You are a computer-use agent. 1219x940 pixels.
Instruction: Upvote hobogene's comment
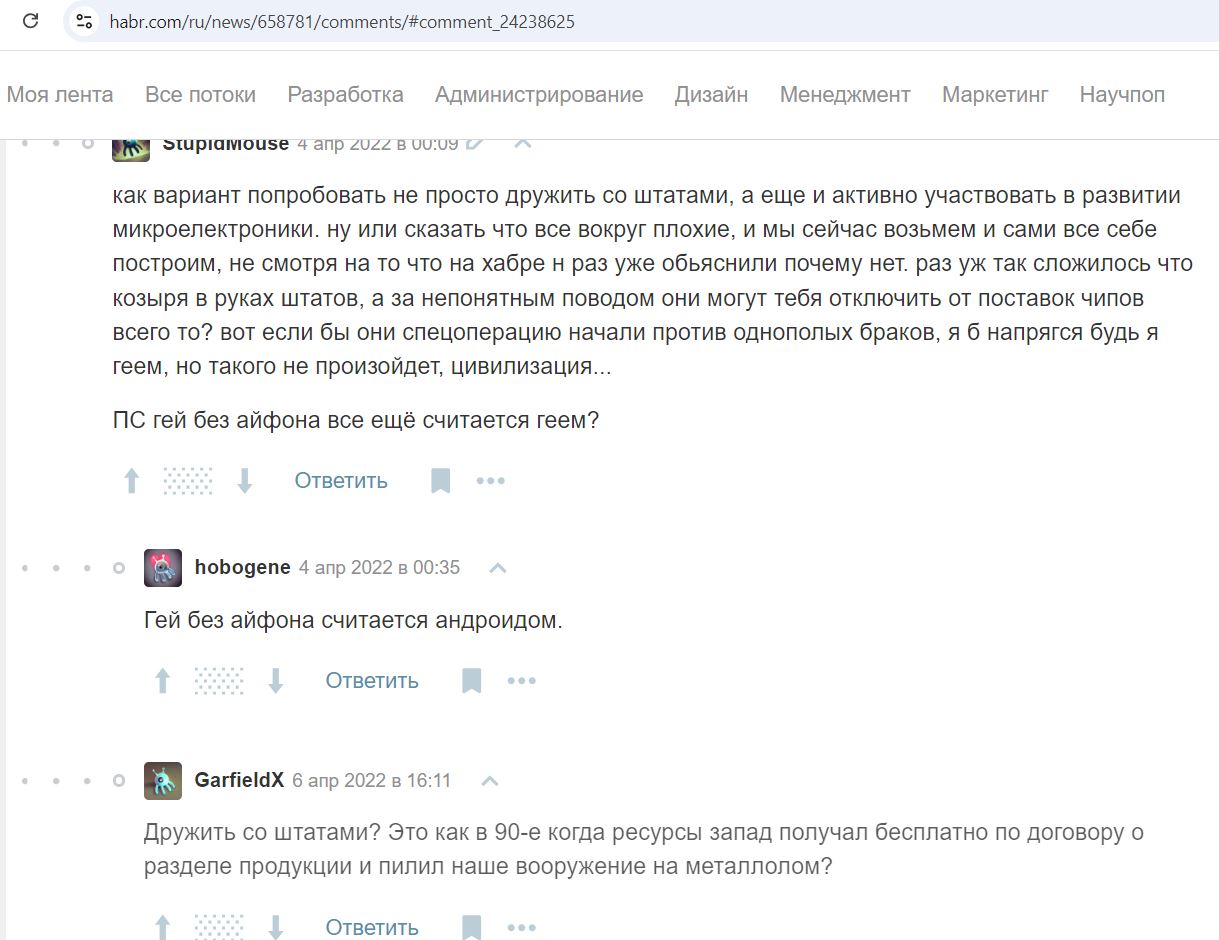[x=163, y=681]
